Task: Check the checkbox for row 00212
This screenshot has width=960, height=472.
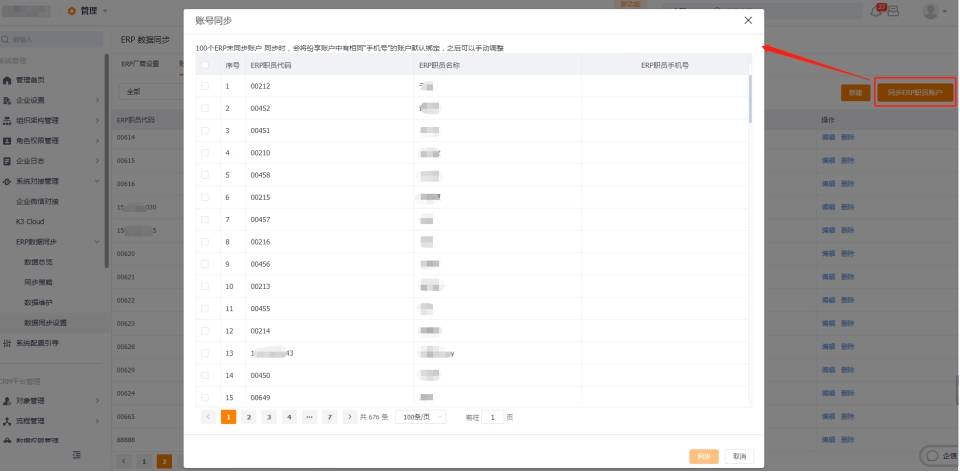Action: [x=204, y=86]
